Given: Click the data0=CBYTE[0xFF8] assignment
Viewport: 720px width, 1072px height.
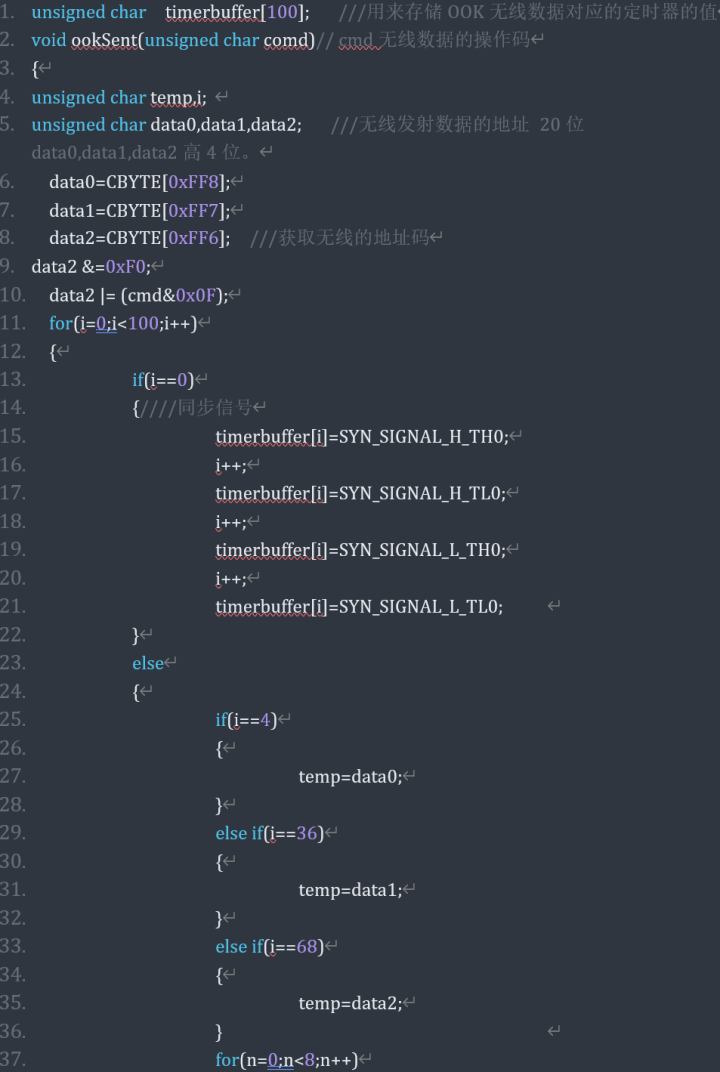Looking at the screenshot, I should point(139,182).
